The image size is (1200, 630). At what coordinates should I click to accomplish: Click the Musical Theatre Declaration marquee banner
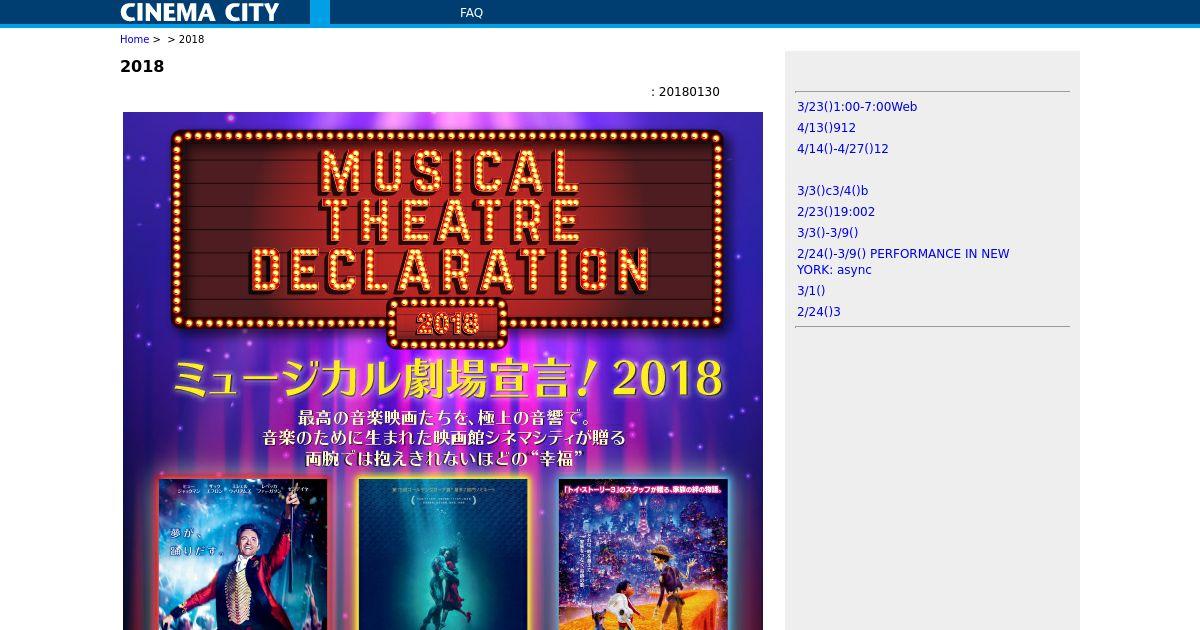(447, 238)
